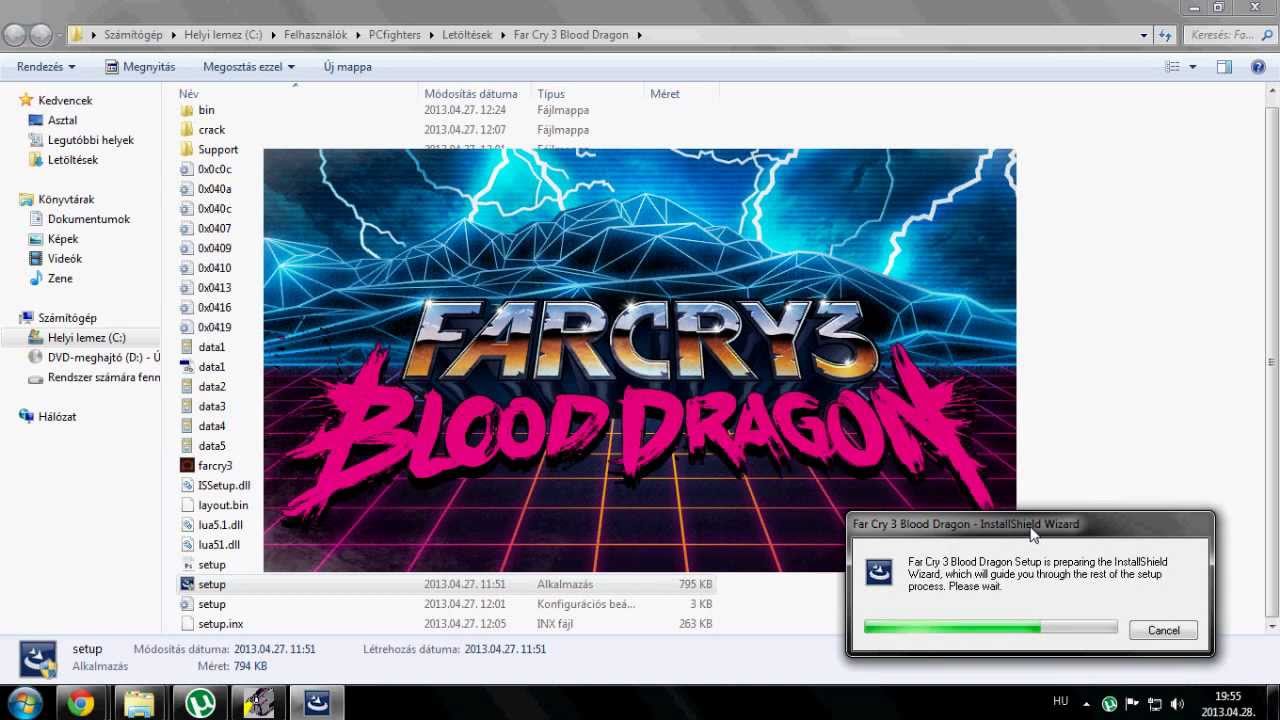The image size is (1280, 720).
Task: Click the uTorrent tray icon
Action: pyautogui.click(x=1109, y=704)
